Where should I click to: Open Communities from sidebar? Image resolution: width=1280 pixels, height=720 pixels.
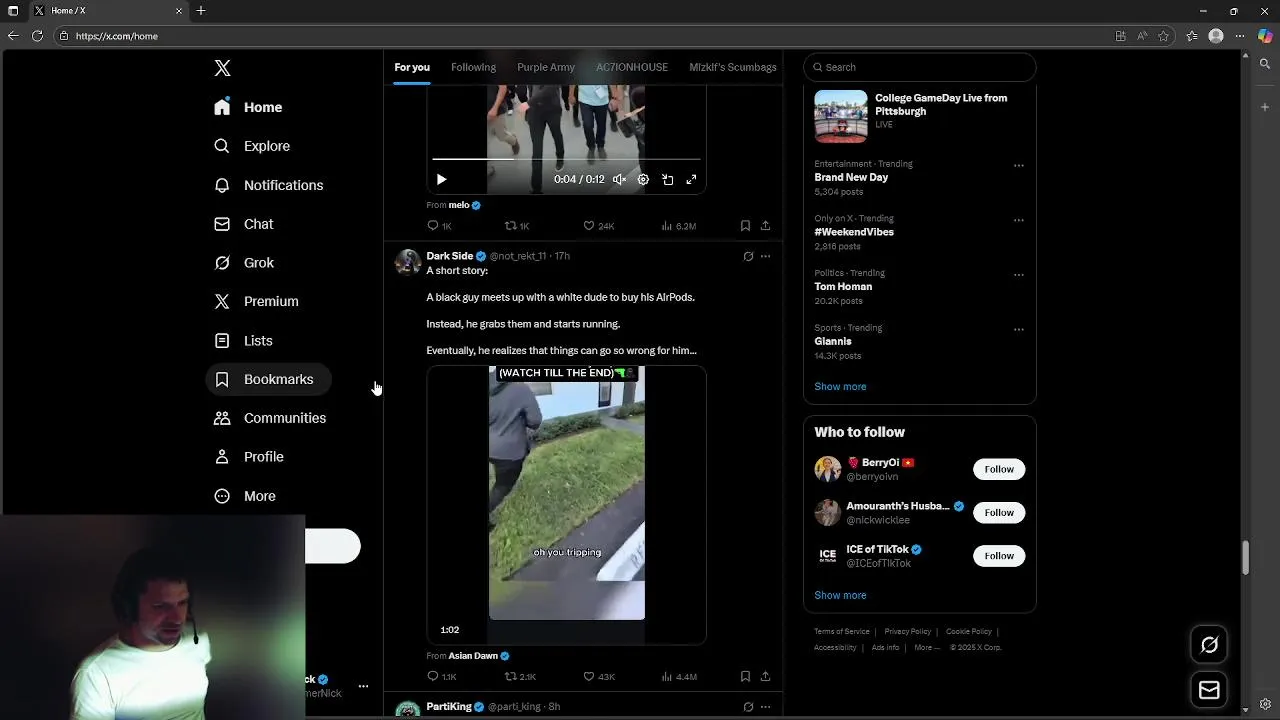pos(270,418)
